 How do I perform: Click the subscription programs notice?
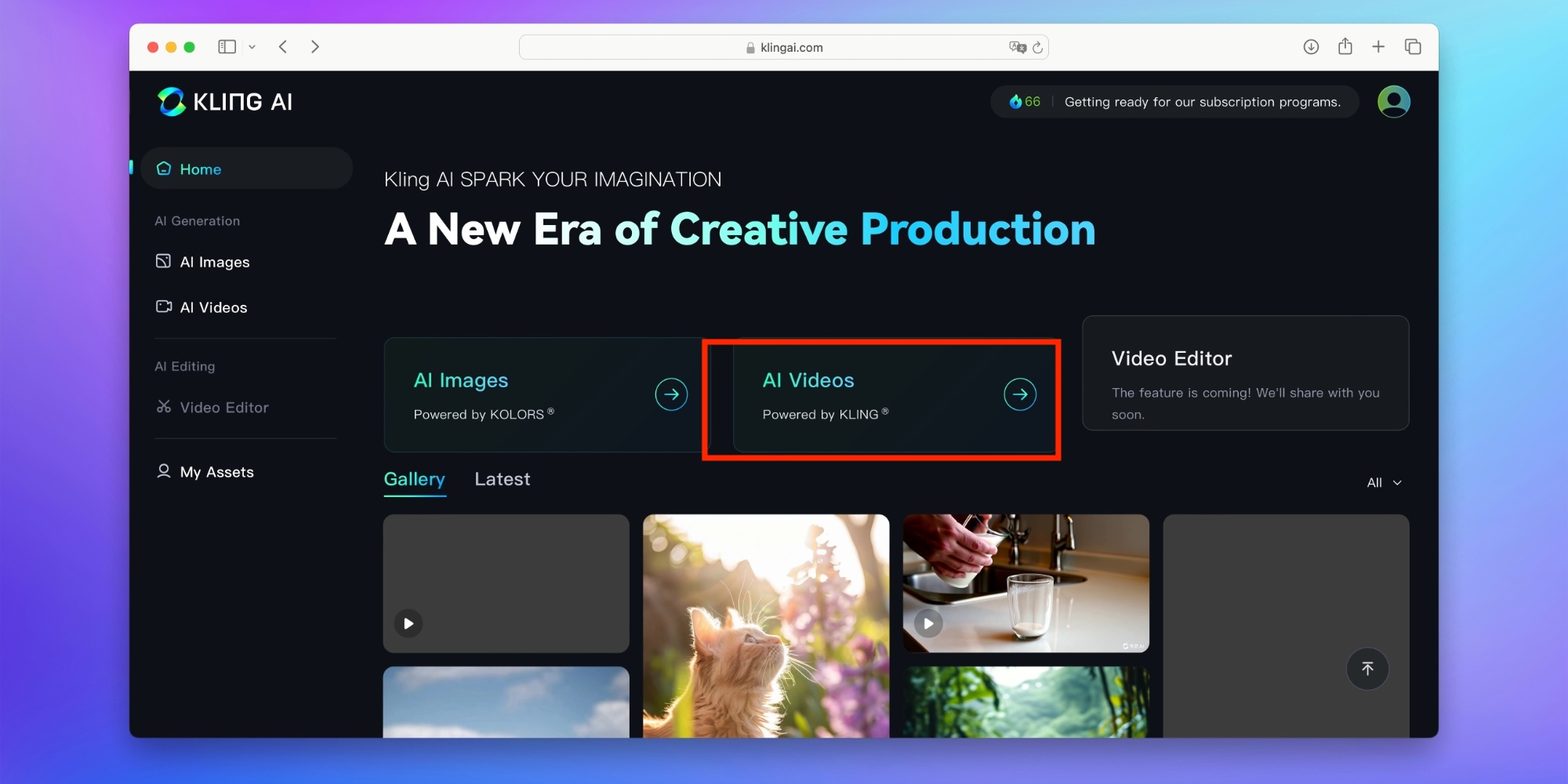click(1202, 102)
